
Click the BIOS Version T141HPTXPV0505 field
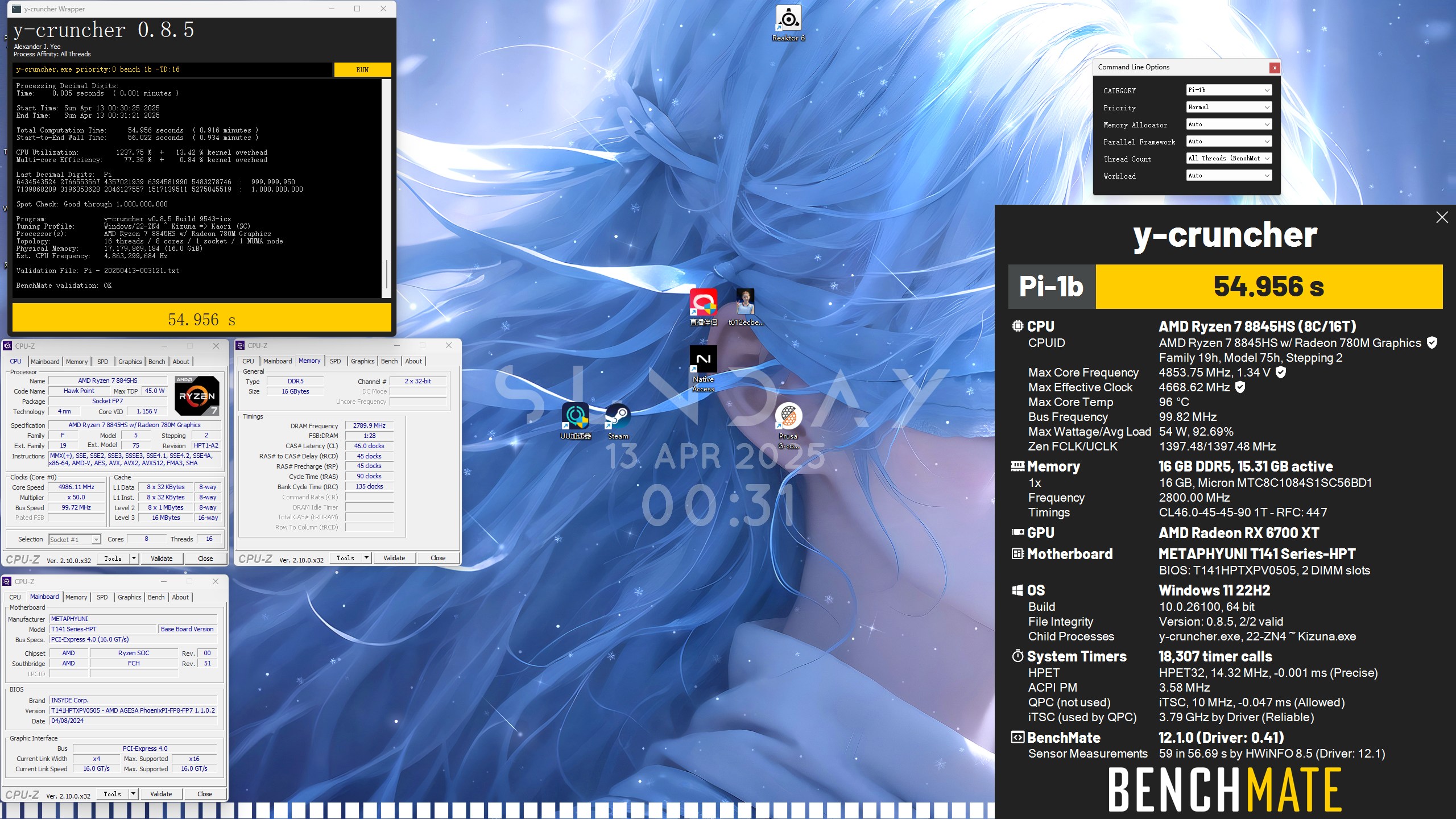click(134, 710)
